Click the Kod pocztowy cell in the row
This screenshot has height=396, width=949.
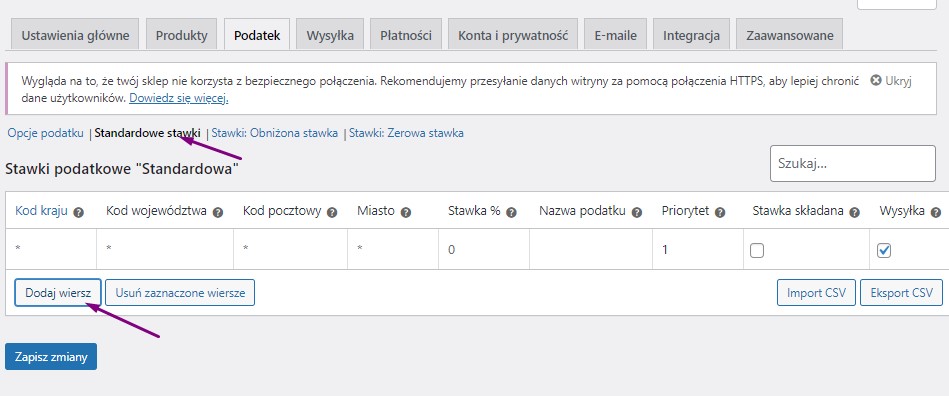point(291,249)
